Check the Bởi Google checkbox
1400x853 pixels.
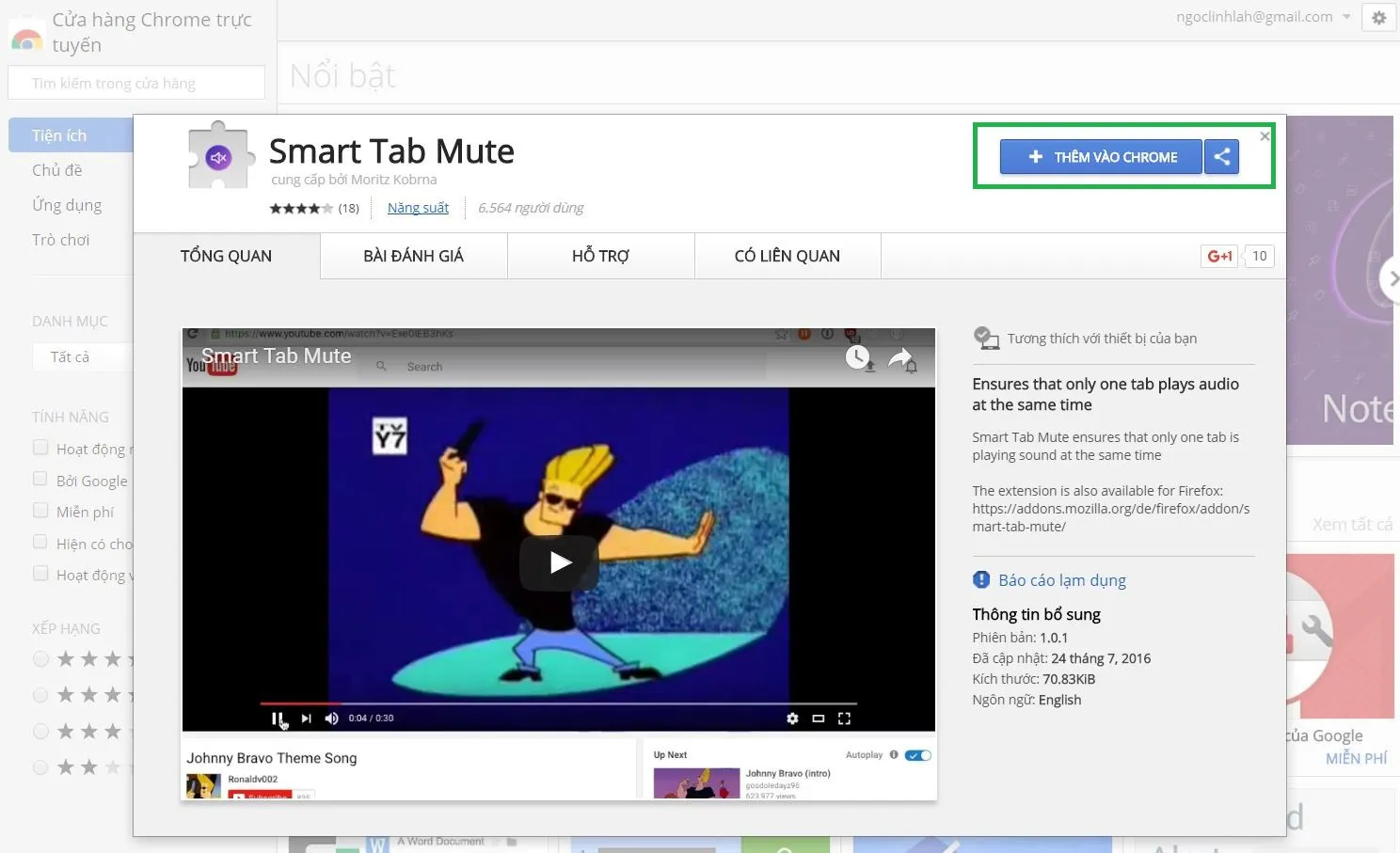click(40, 480)
